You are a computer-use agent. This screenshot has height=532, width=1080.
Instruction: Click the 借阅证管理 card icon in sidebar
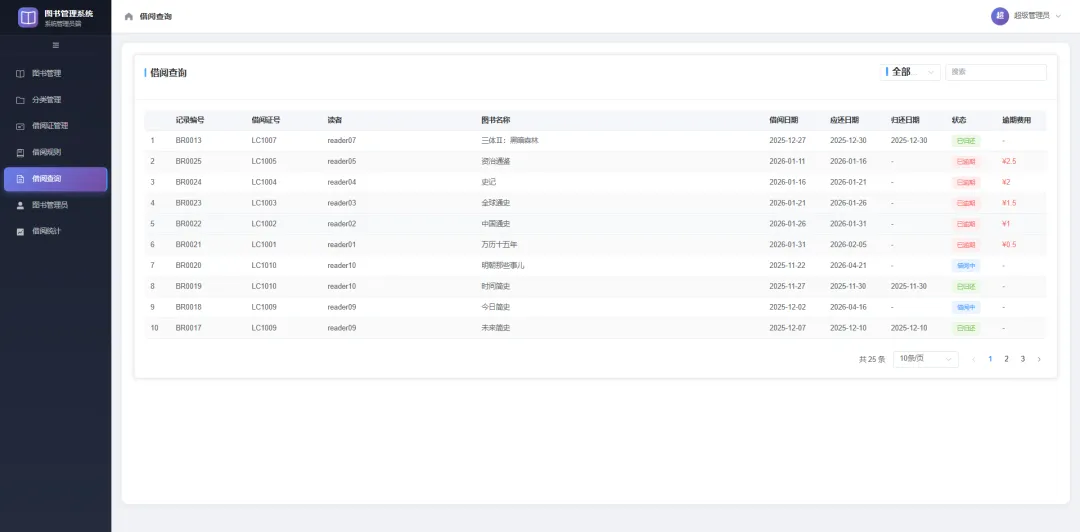pyautogui.click(x=20, y=126)
